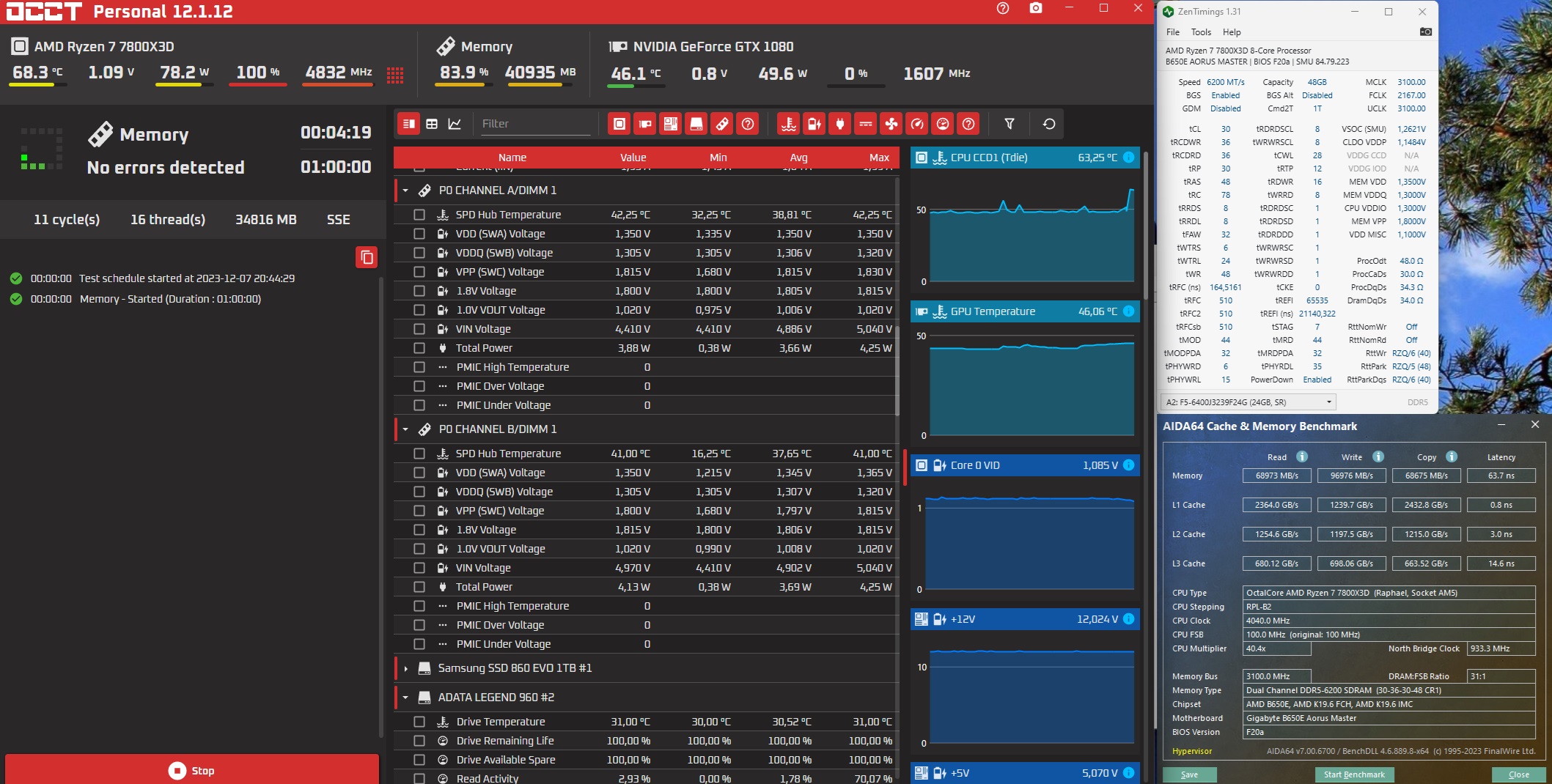Reset sensor min/max with the refresh icon
1552x784 pixels.
pos(1049,124)
